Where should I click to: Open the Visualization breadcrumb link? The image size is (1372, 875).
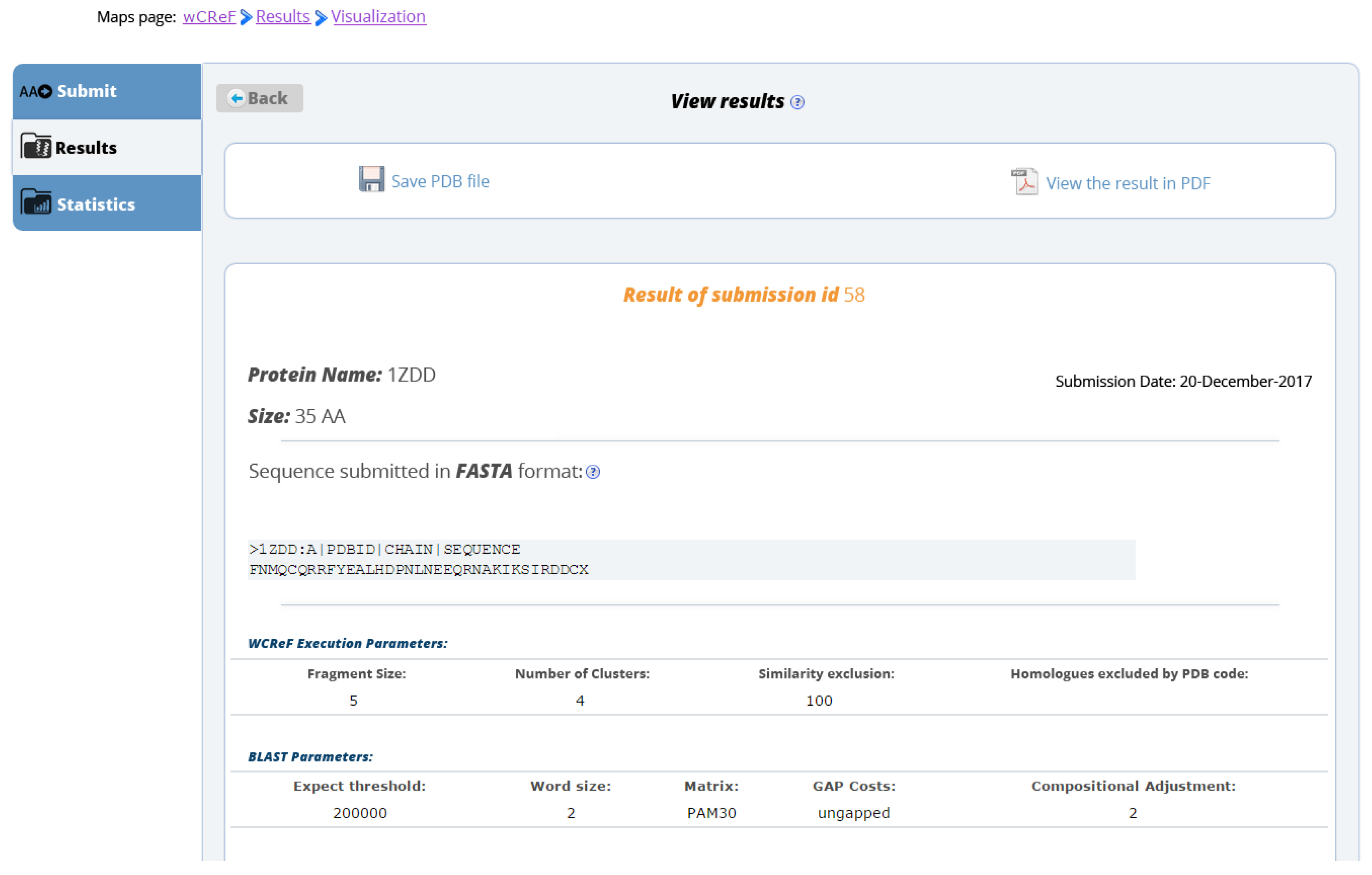click(x=378, y=17)
